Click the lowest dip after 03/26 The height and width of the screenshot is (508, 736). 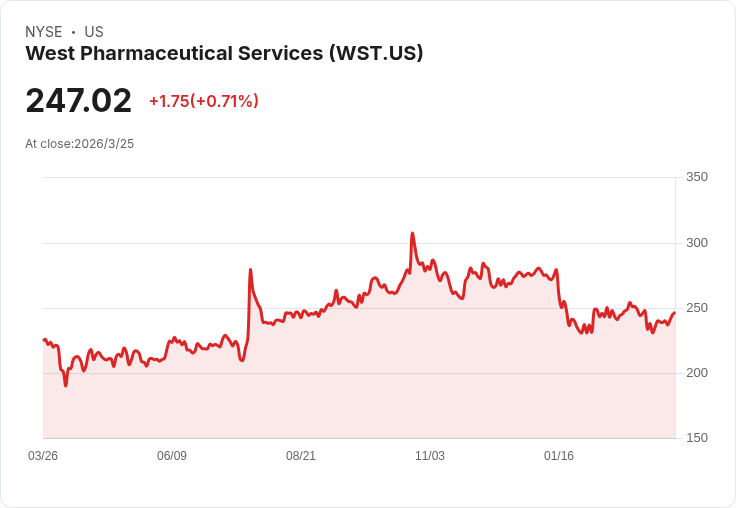pos(66,385)
